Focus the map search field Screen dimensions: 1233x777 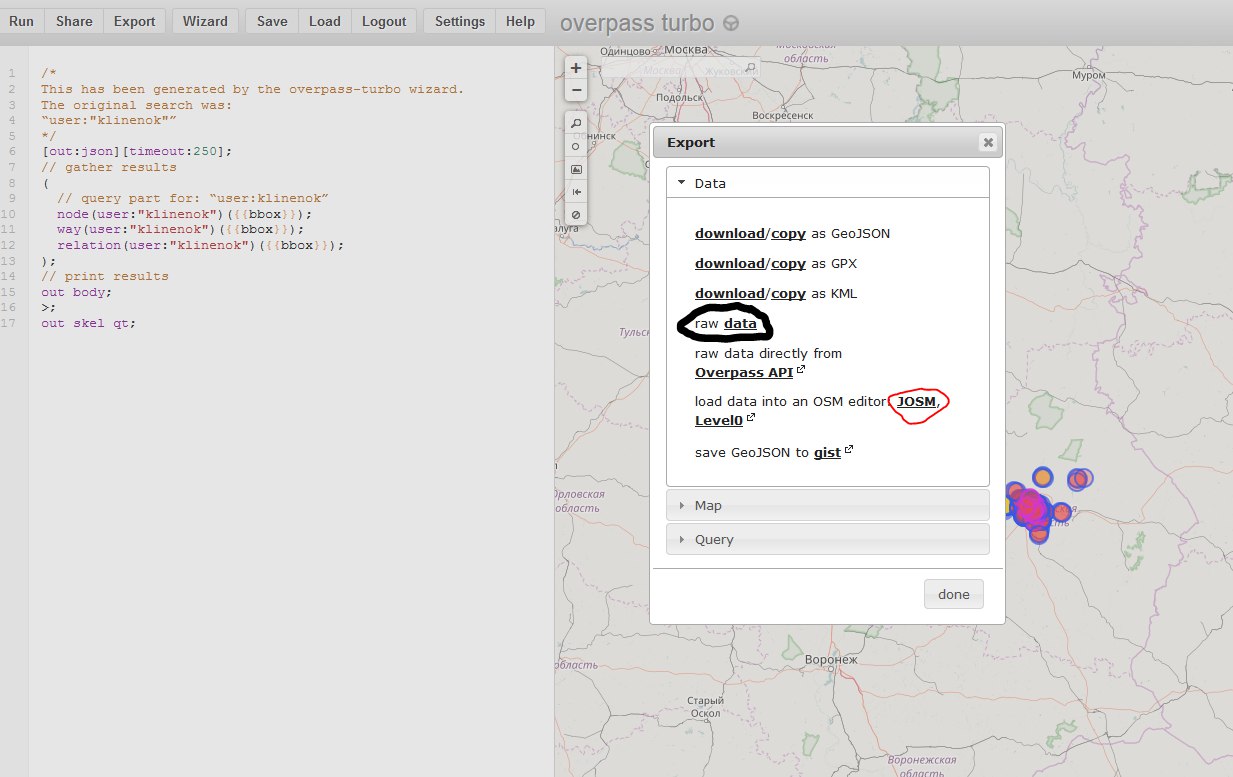[680, 68]
